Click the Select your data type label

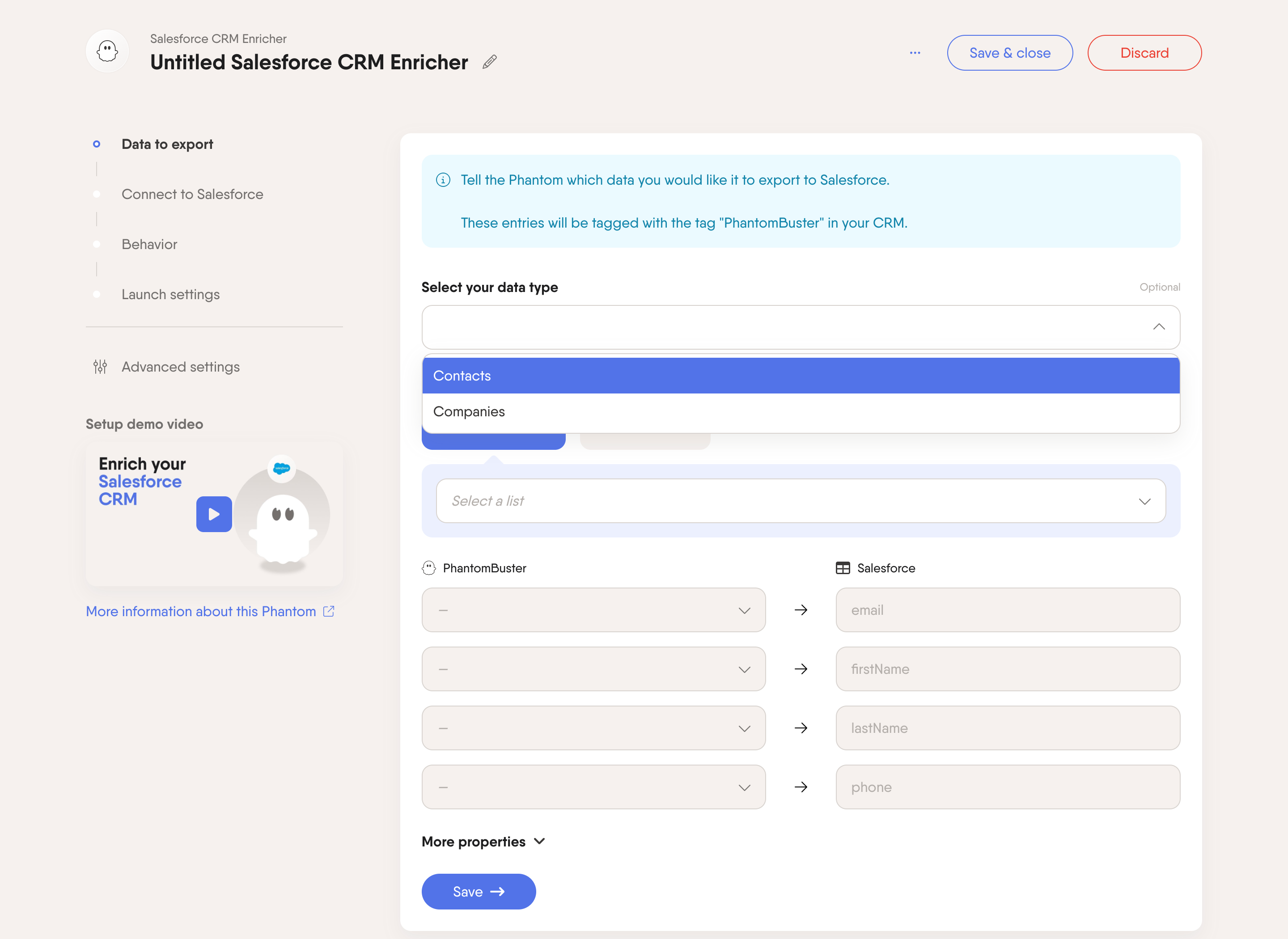[489, 288]
